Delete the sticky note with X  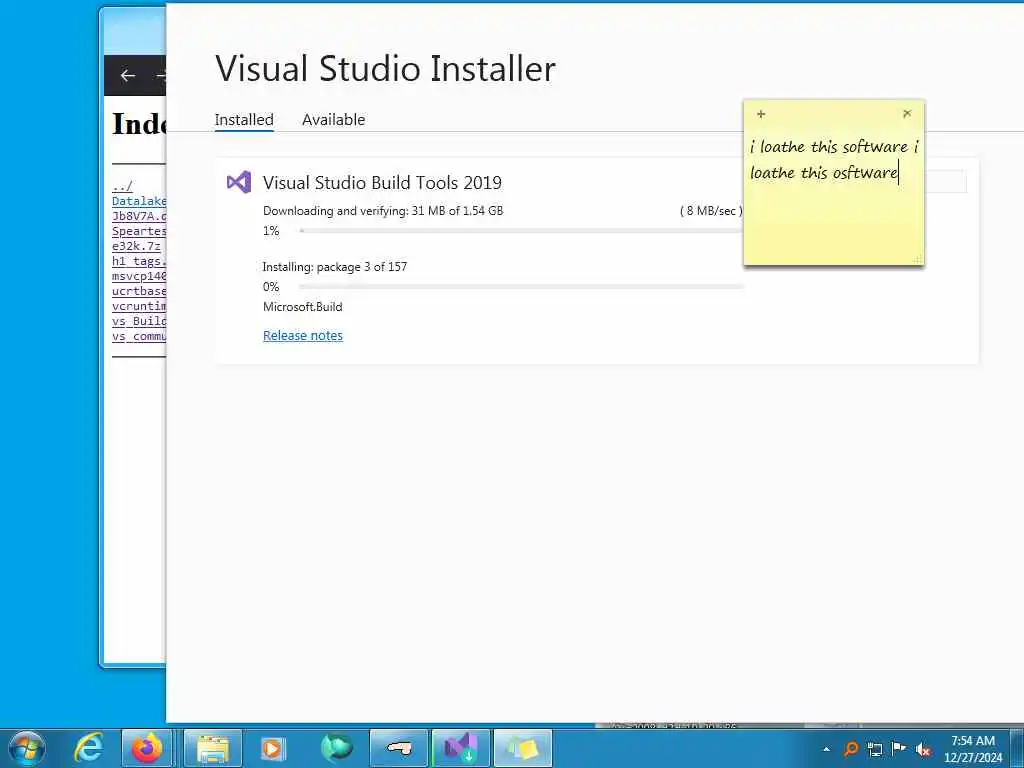click(x=906, y=114)
